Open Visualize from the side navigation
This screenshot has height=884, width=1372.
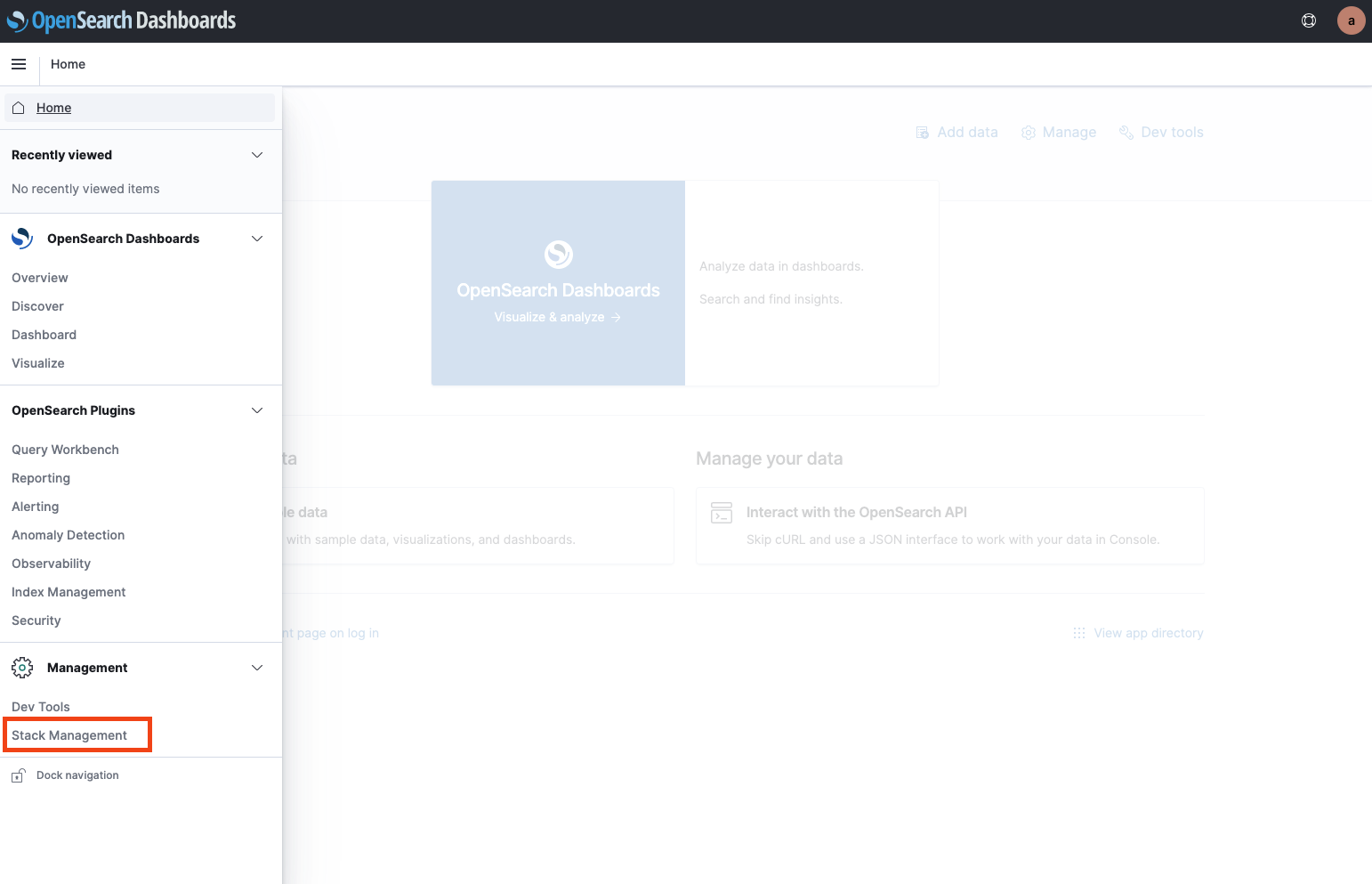38,363
